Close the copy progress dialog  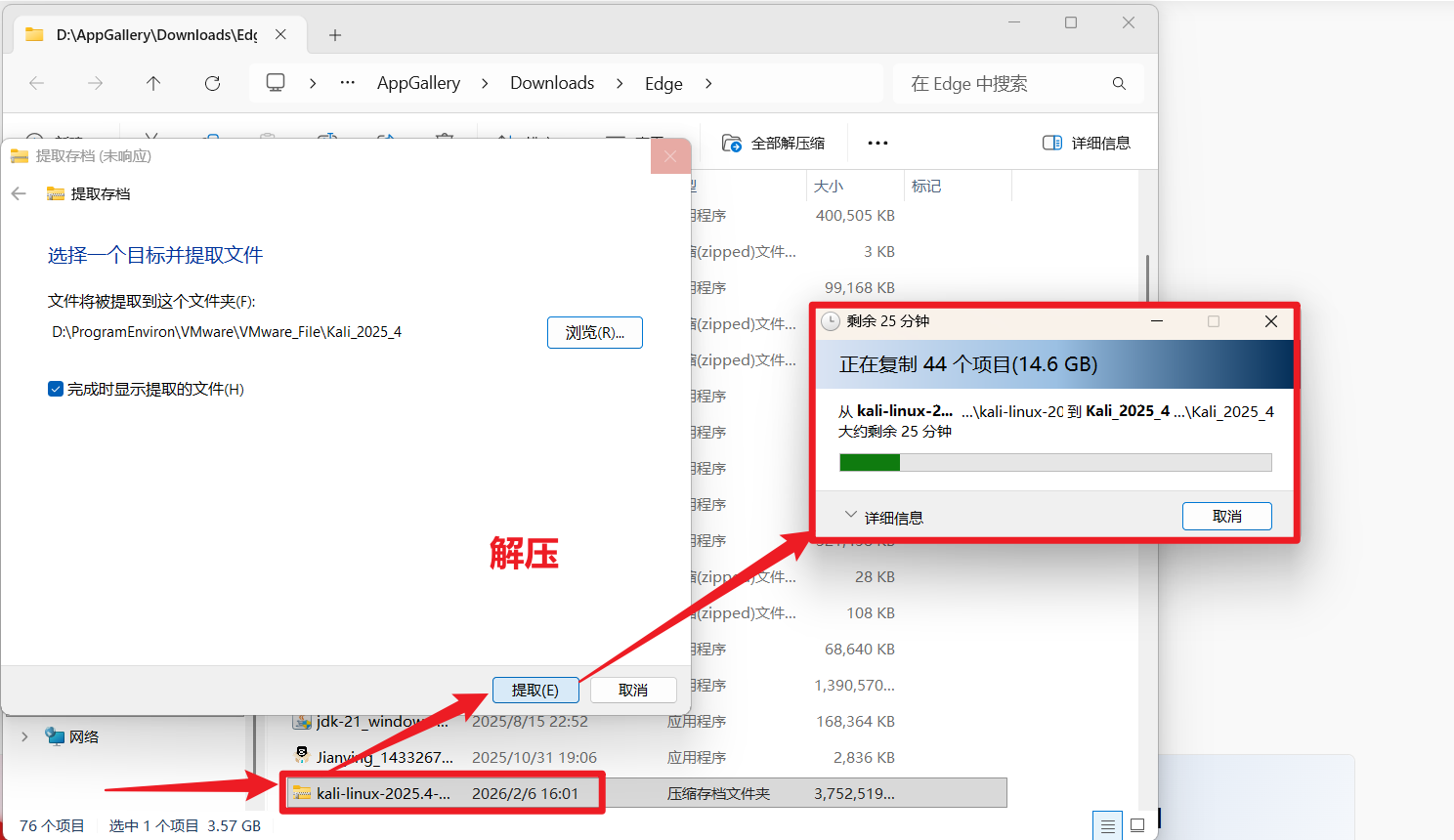(1271, 321)
